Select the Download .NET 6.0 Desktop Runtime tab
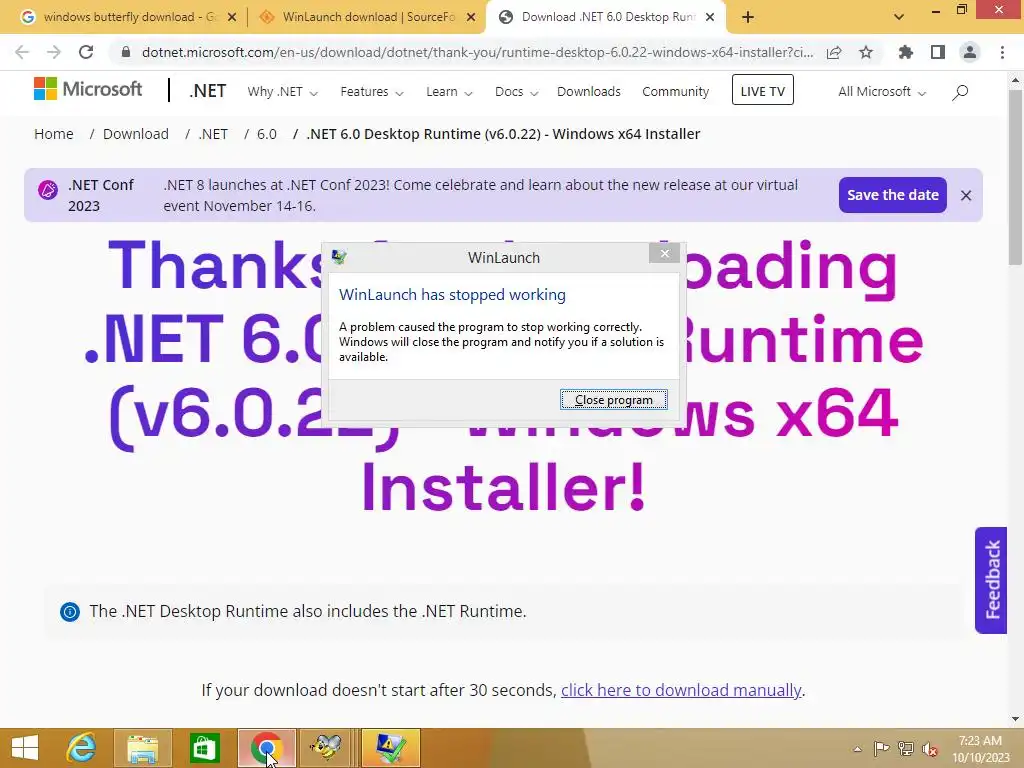Screen dimensions: 1024x768 point(607,17)
